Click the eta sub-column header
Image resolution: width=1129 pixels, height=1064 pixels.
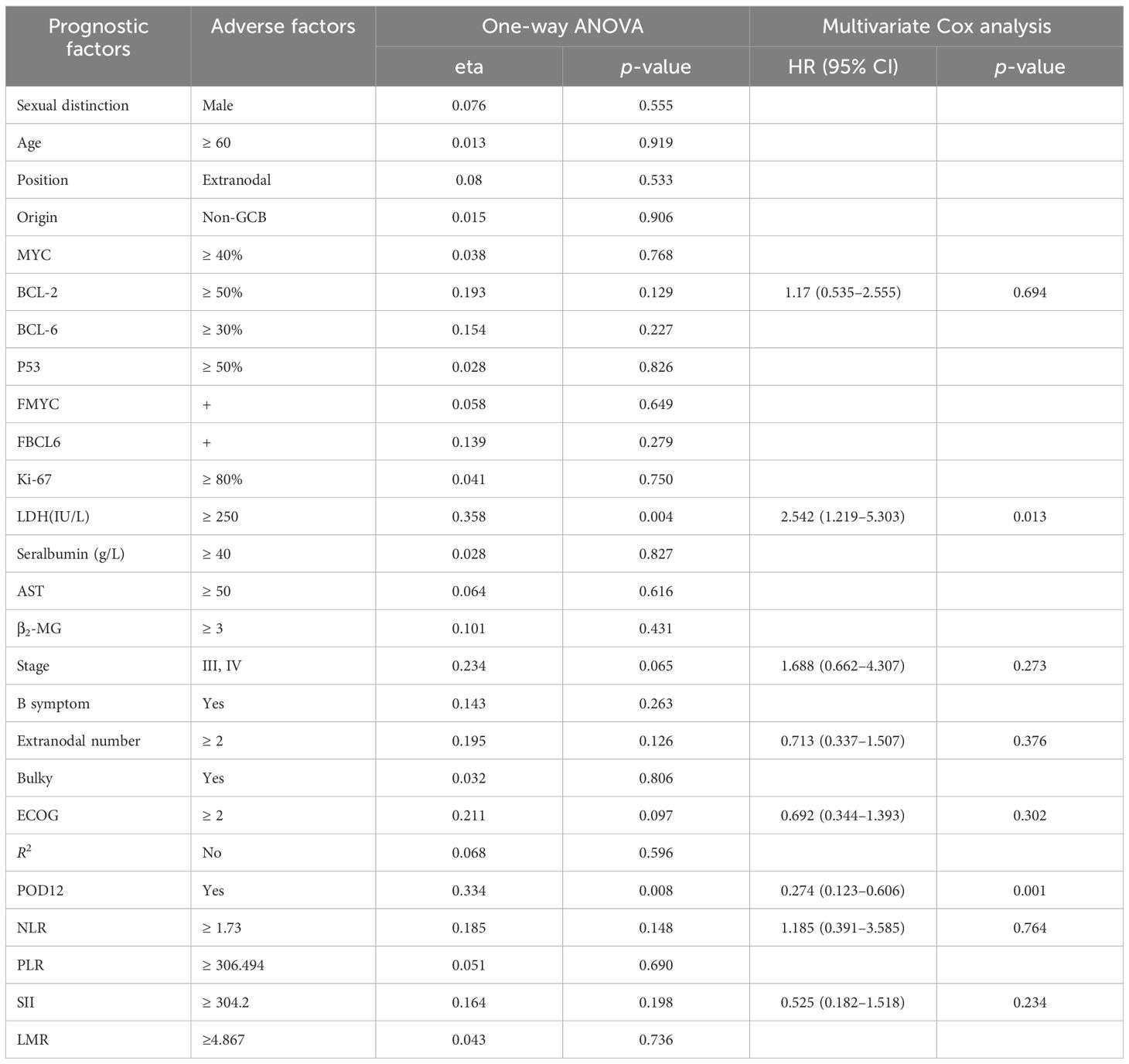click(469, 67)
